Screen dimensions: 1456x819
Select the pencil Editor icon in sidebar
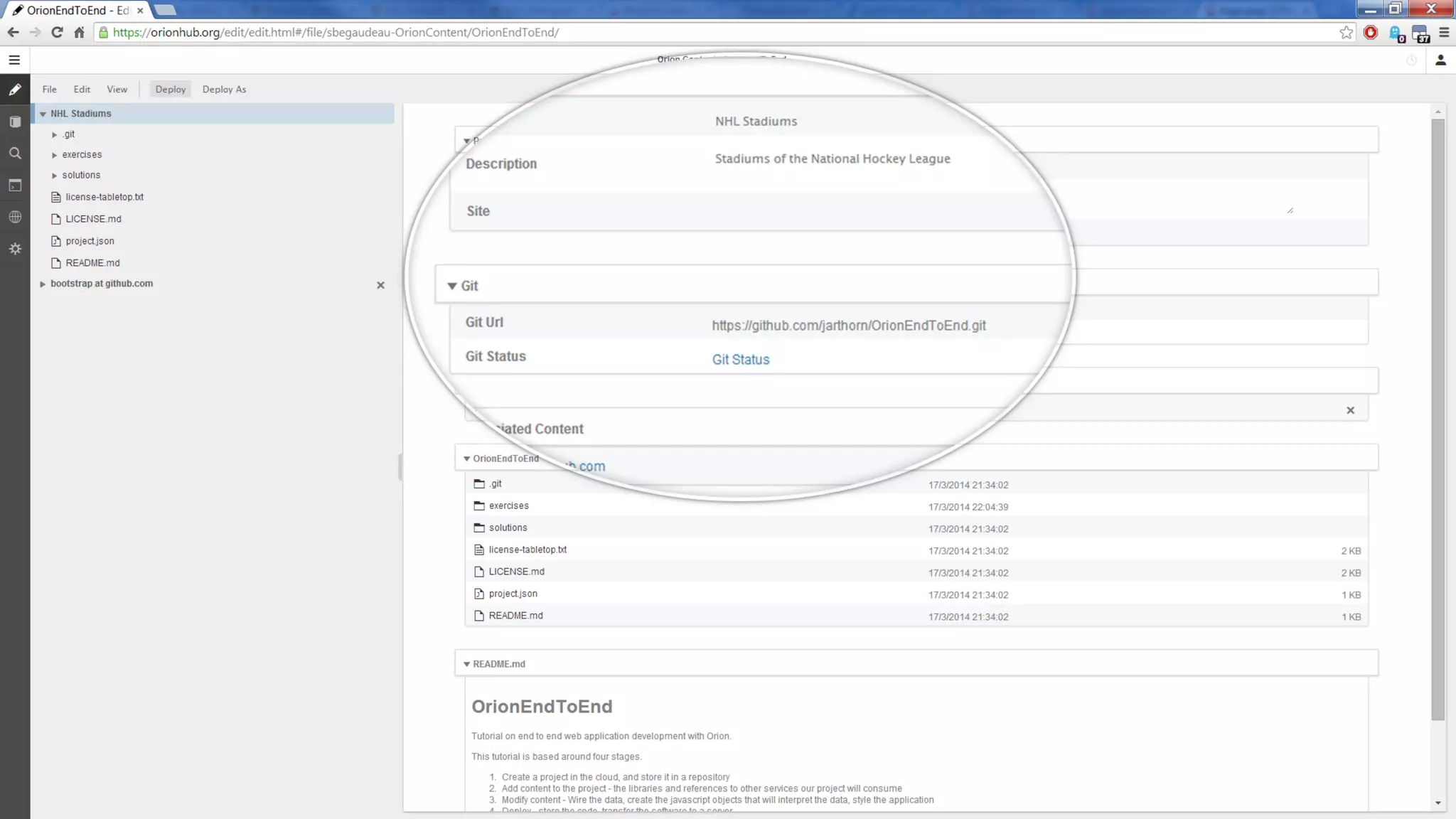point(15,90)
